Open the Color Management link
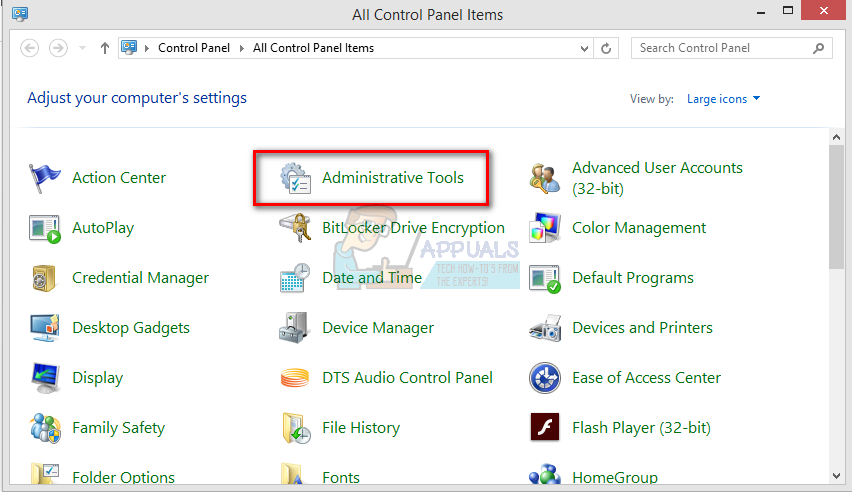The image size is (852, 492). pos(639,228)
